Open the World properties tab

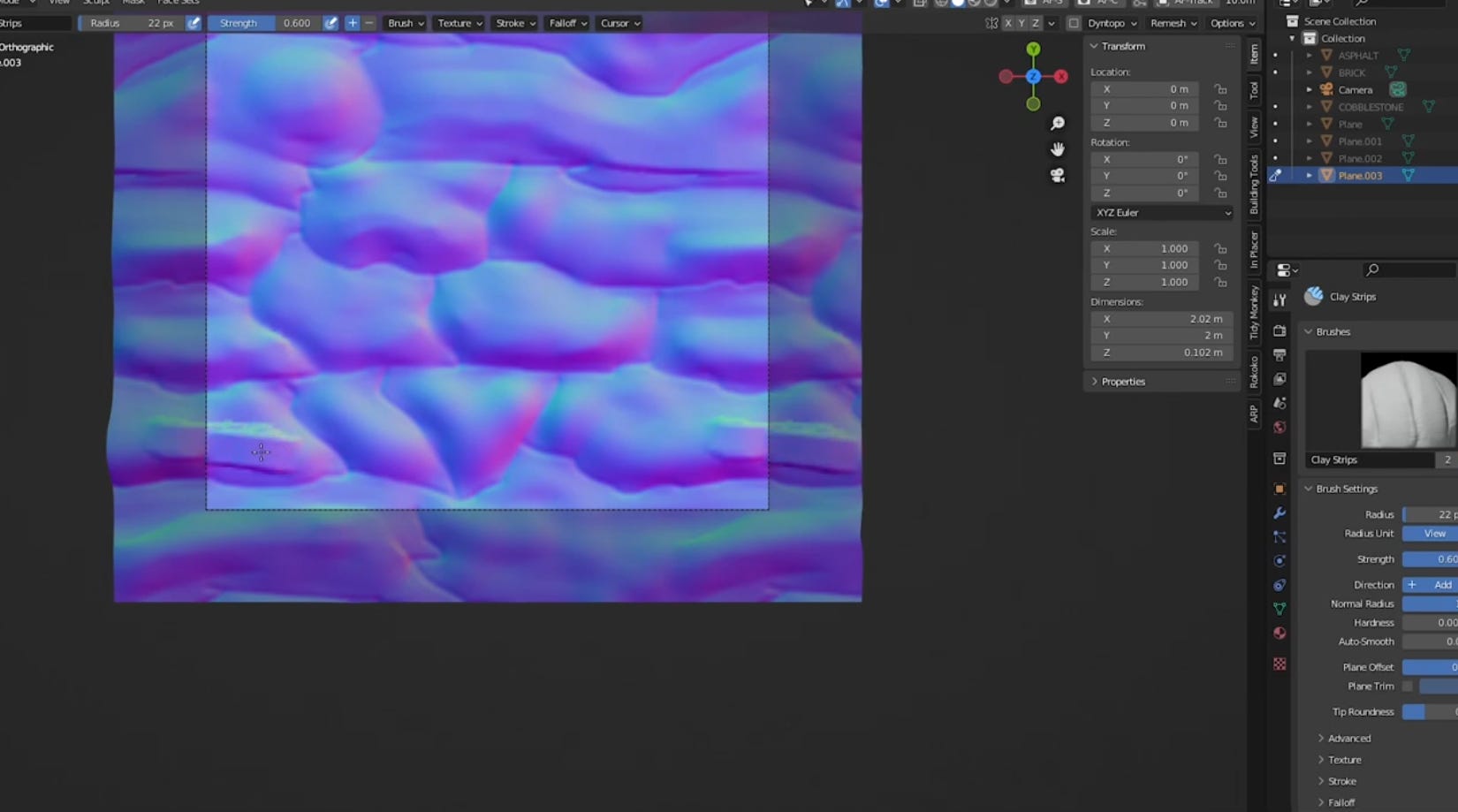click(1280, 428)
